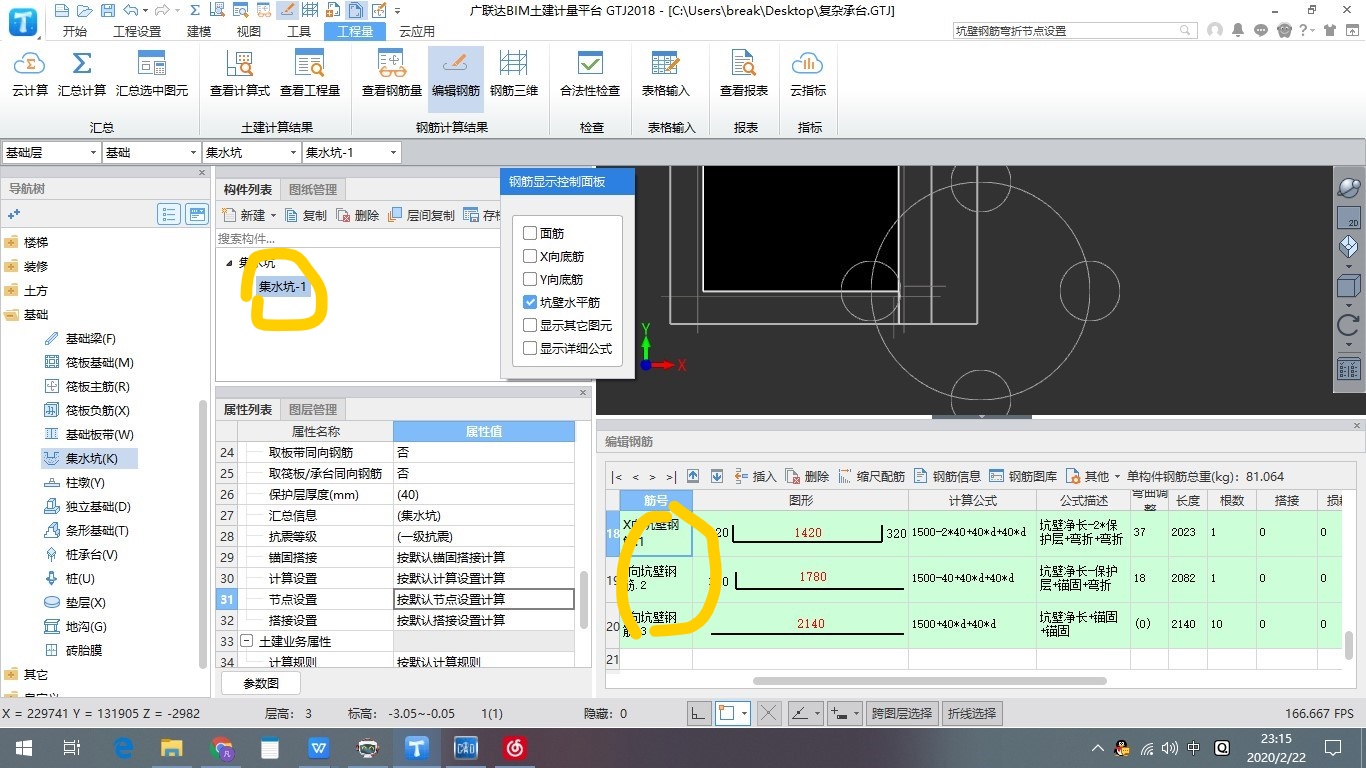Open the 视图 ribbon tab
Image resolution: width=1366 pixels, height=768 pixels.
coord(249,31)
